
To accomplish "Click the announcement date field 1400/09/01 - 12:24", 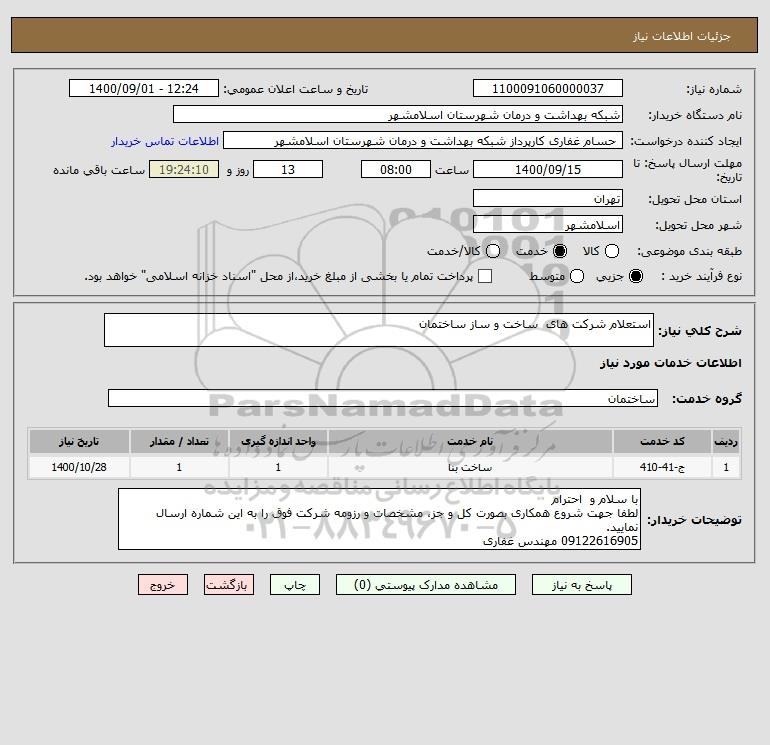I will tap(143, 88).
